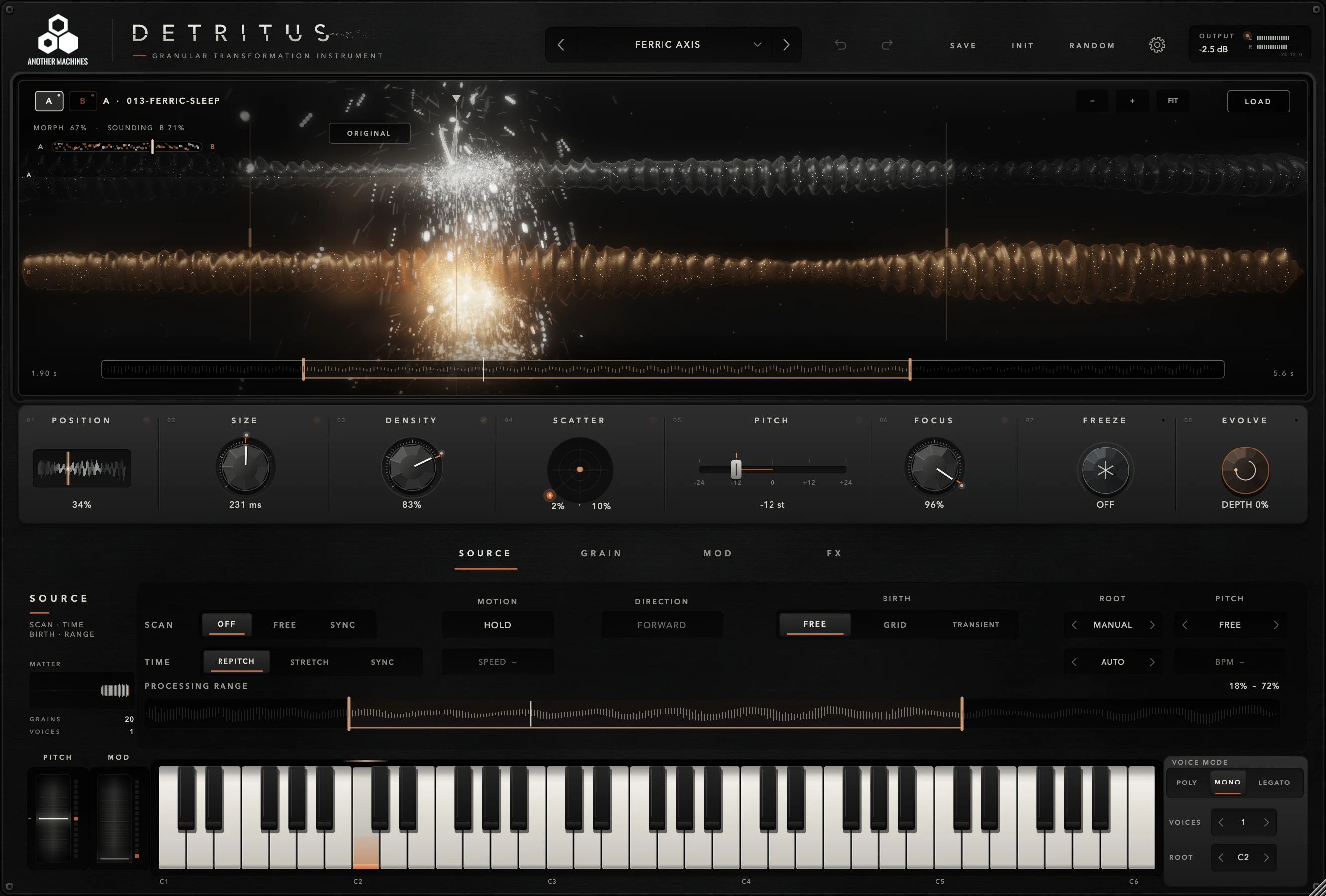Open the Direction FORWARD dropdown
The width and height of the screenshot is (1326, 896).
[x=662, y=625]
